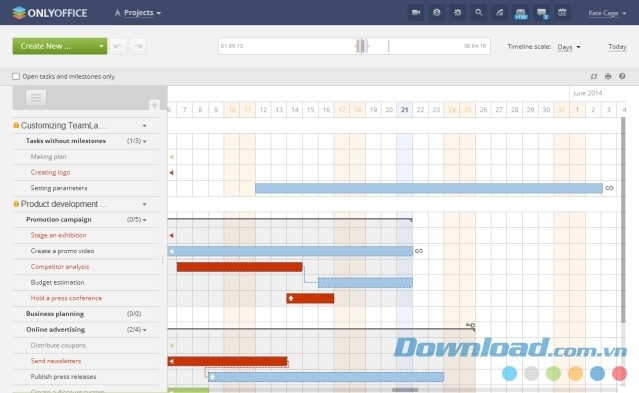This screenshot has height=393, width=639.
Task: Click the print icon
Action: (608, 76)
